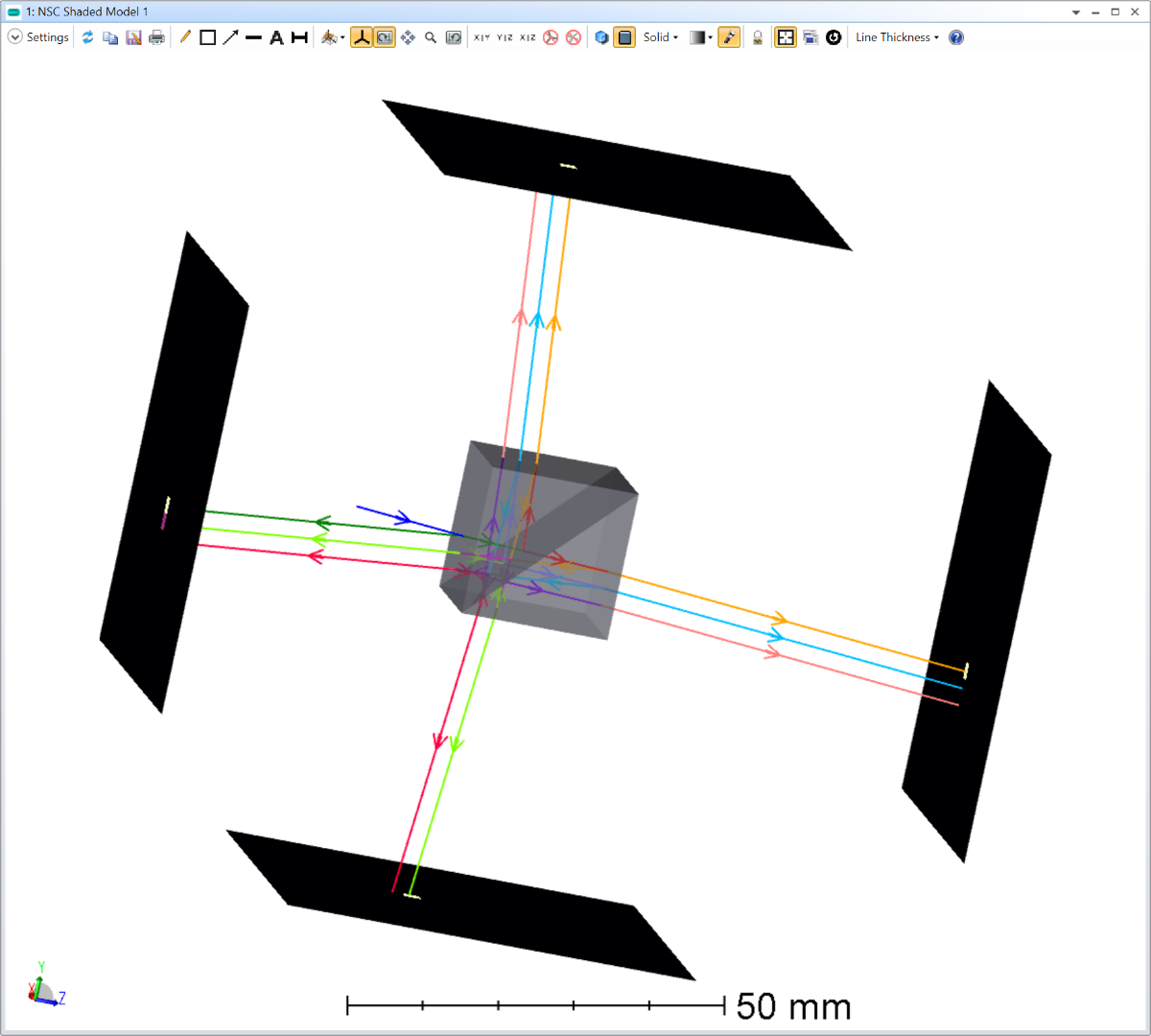Refresh the shaded model view
The image size is (1151, 1036).
point(87,37)
